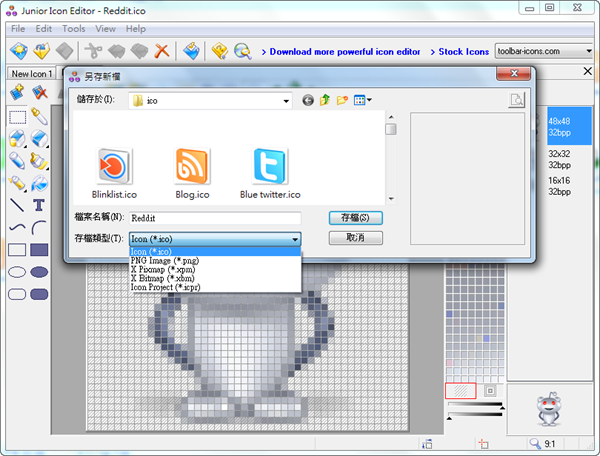This screenshot has width=600, height=456.
Task: Select the 48x48 32bpp image format
Action: tap(569, 127)
